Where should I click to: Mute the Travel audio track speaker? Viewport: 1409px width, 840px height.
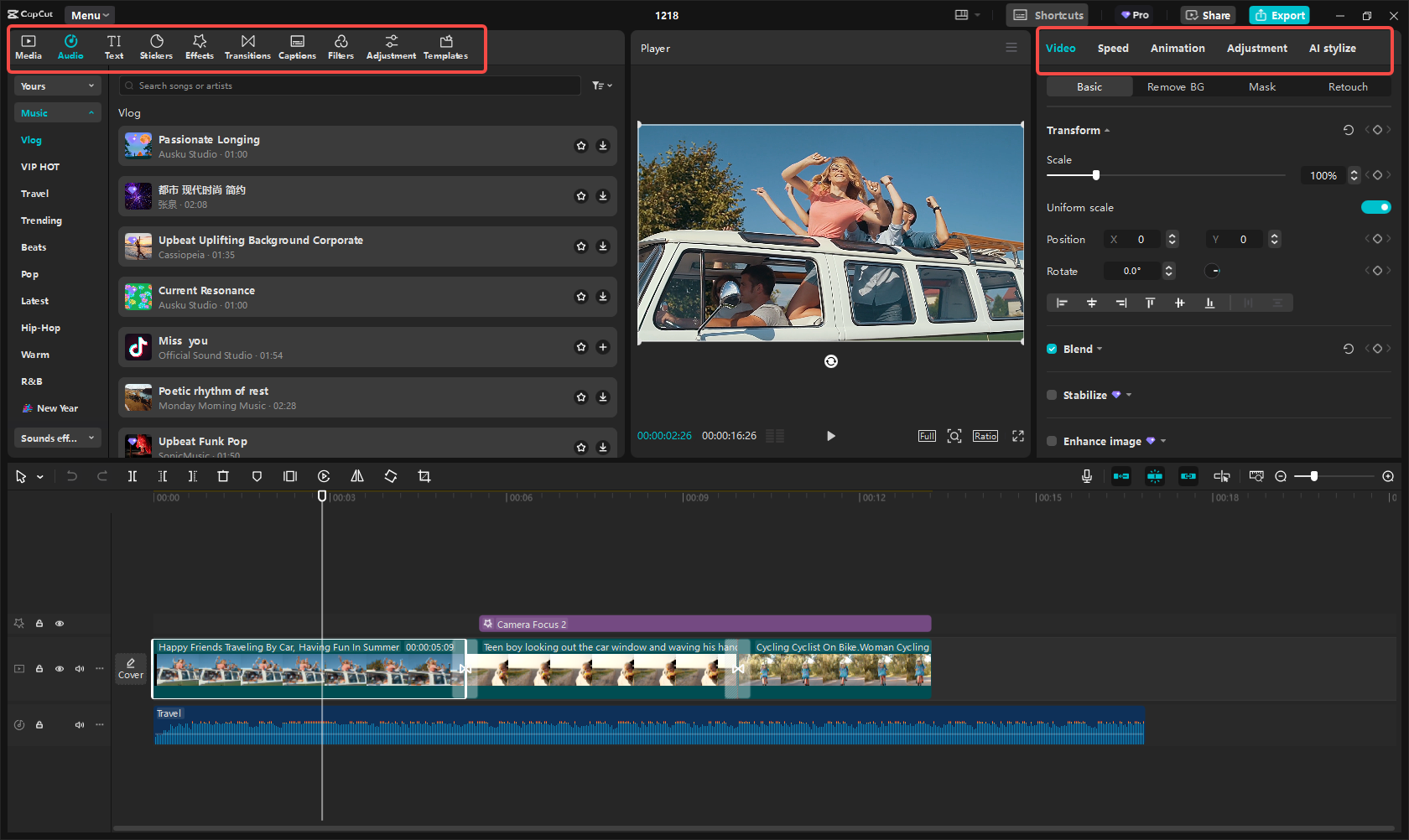tap(80, 725)
